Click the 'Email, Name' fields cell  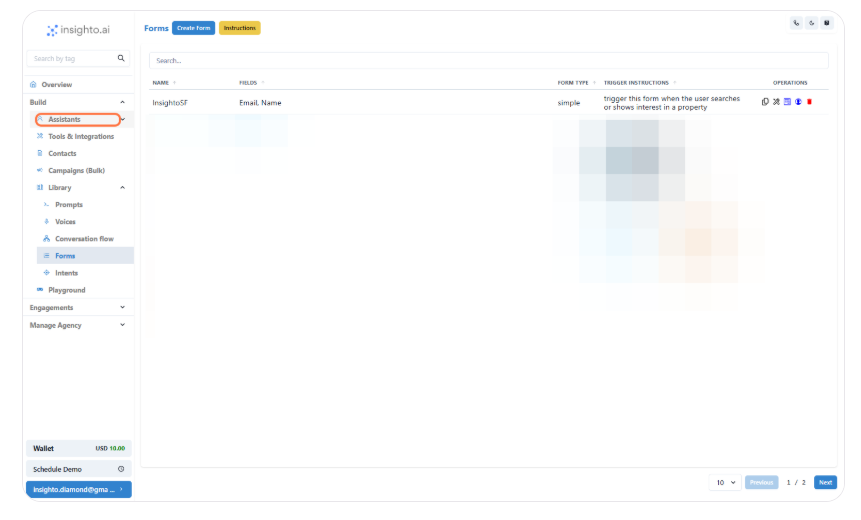260,103
